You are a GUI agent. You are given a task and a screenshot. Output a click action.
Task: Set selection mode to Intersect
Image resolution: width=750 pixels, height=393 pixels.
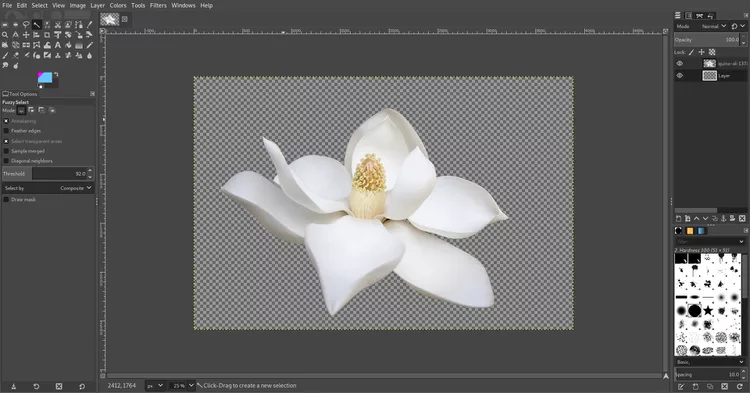52,110
